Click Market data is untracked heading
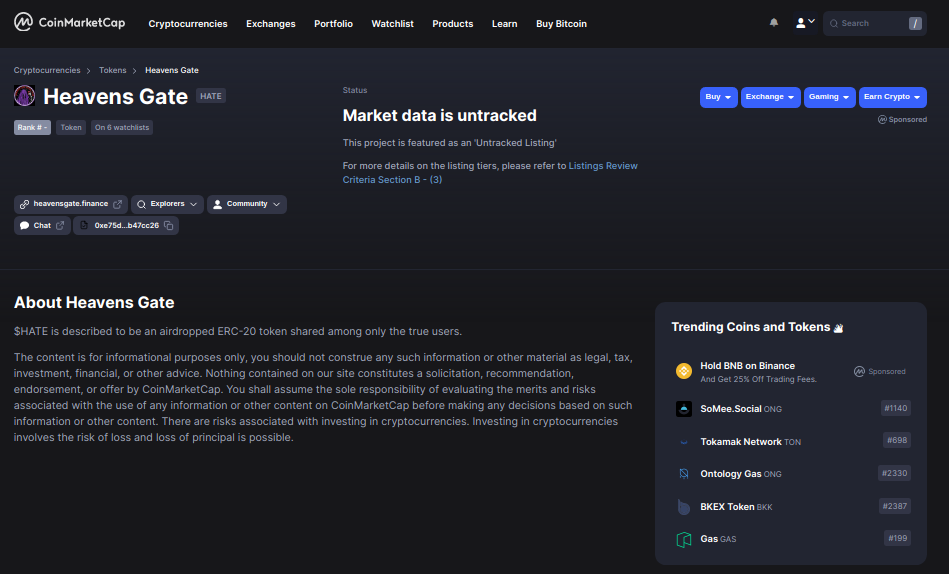 439,115
